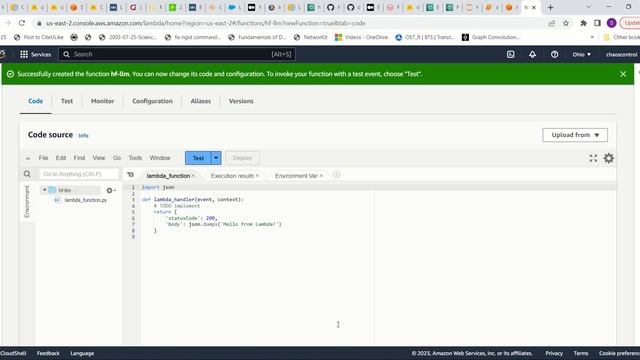Click the Deploy button
The width and height of the screenshot is (640, 360).
[x=242, y=158]
